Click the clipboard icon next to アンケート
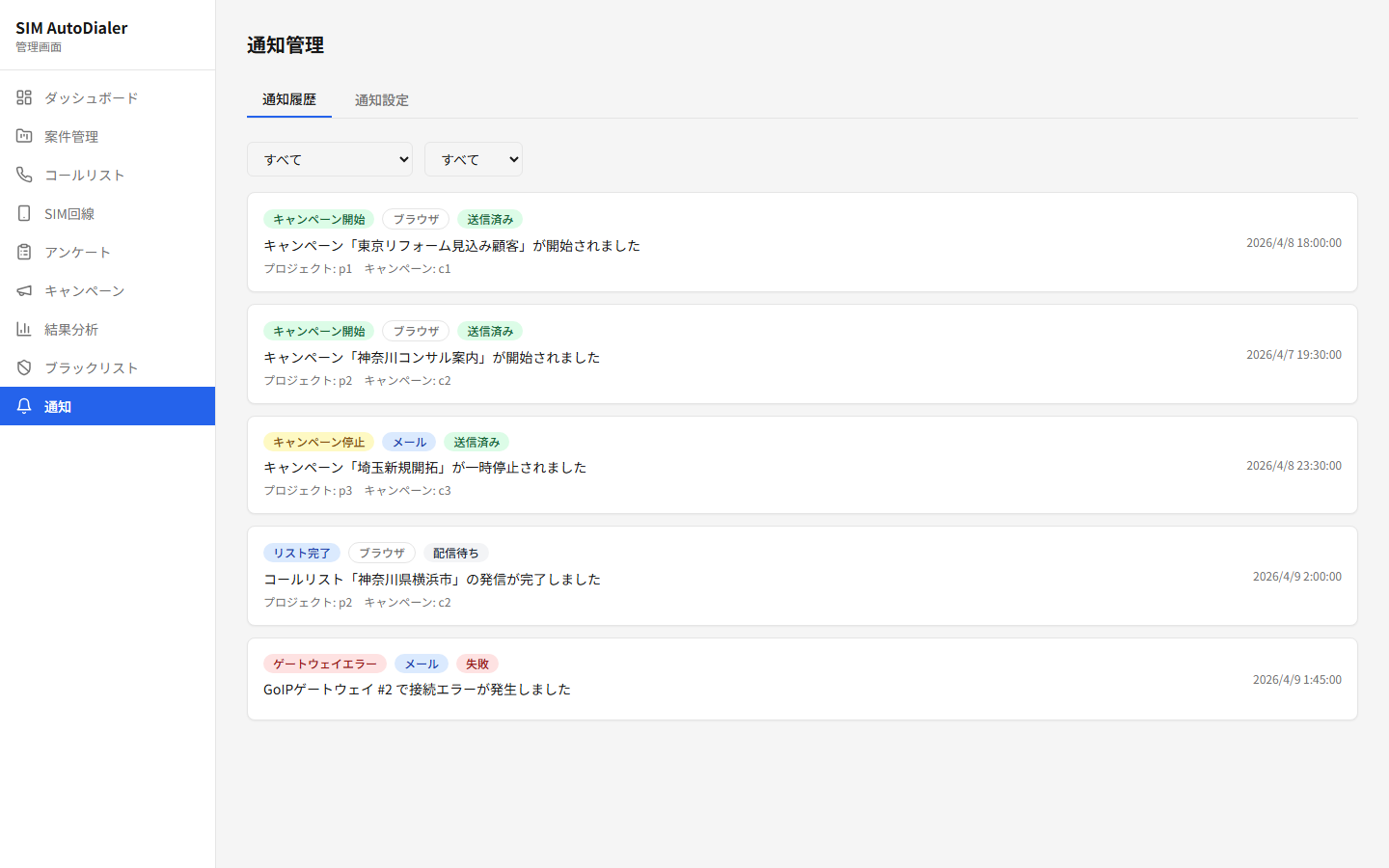 (x=24, y=252)
